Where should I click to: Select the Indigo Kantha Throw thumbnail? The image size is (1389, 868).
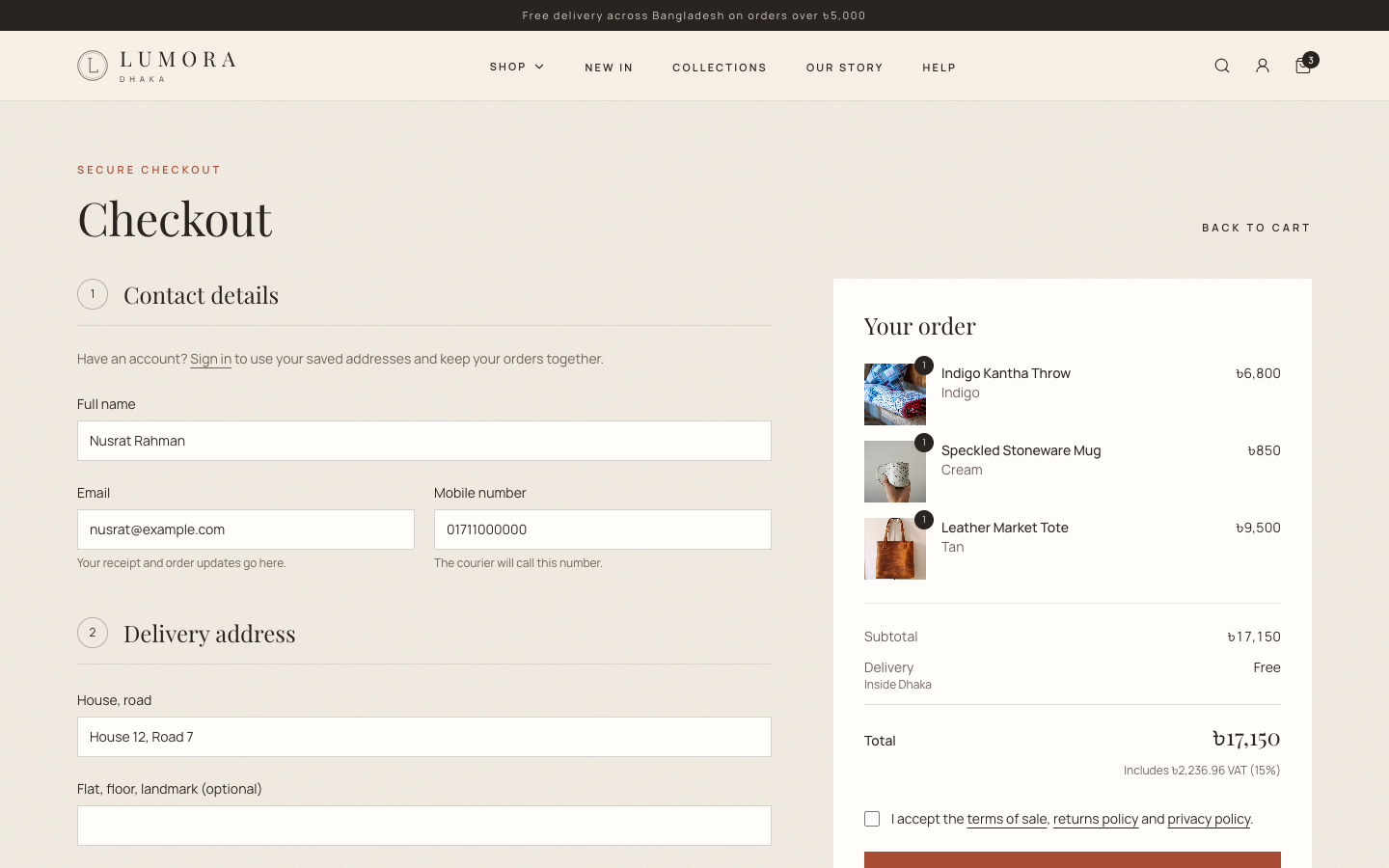coord(895,394)
